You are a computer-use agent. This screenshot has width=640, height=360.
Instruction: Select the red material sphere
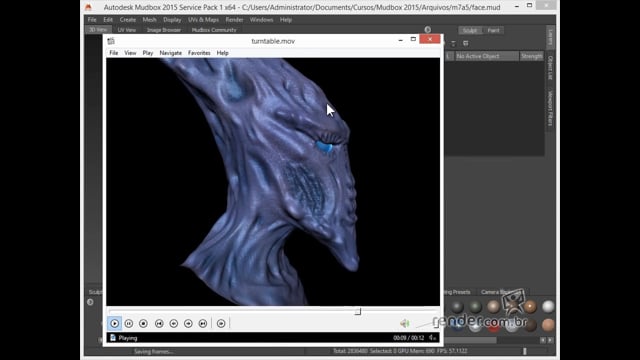(x=493, y=326)
